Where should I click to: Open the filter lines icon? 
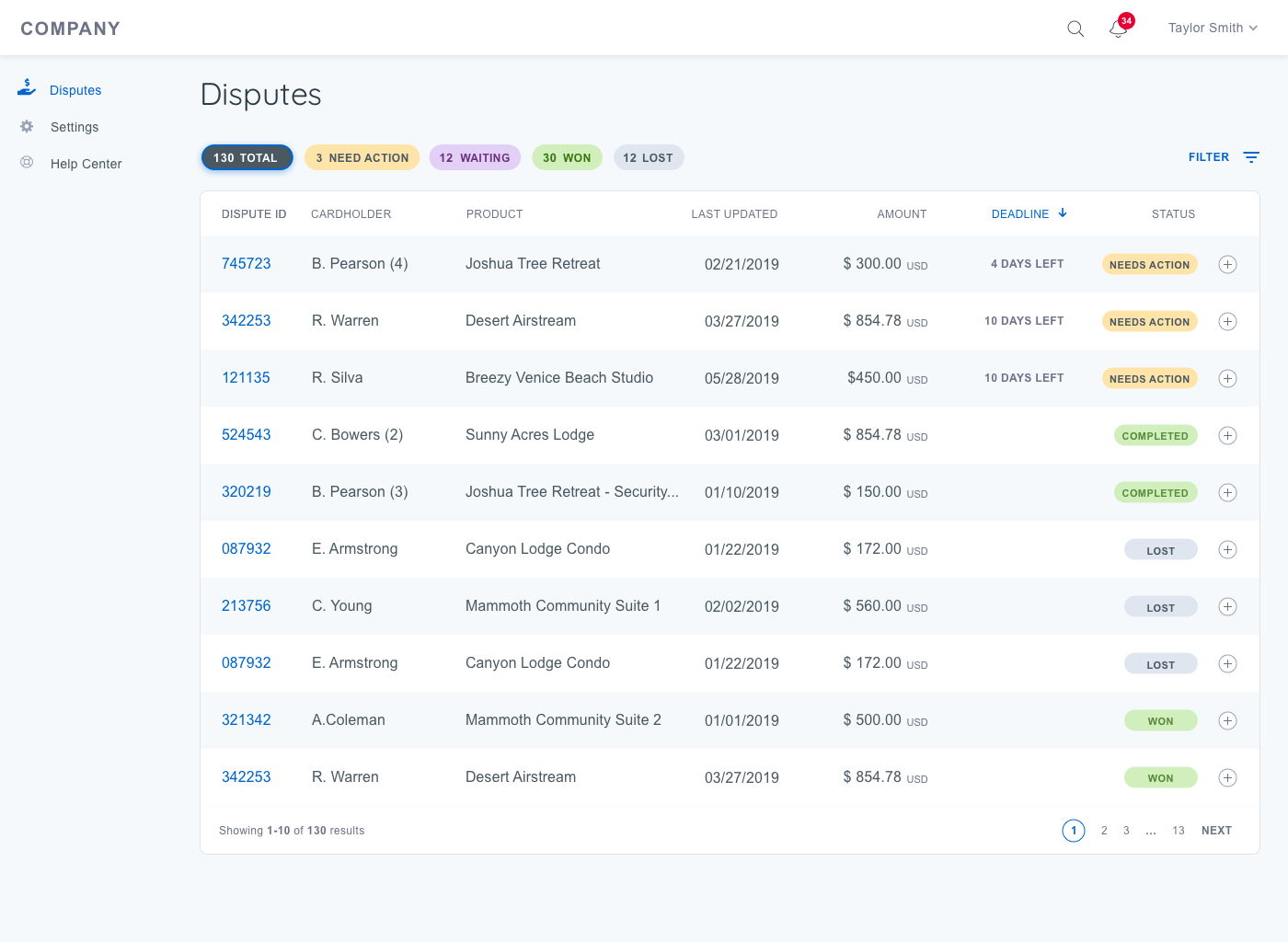click(1251, 157)
